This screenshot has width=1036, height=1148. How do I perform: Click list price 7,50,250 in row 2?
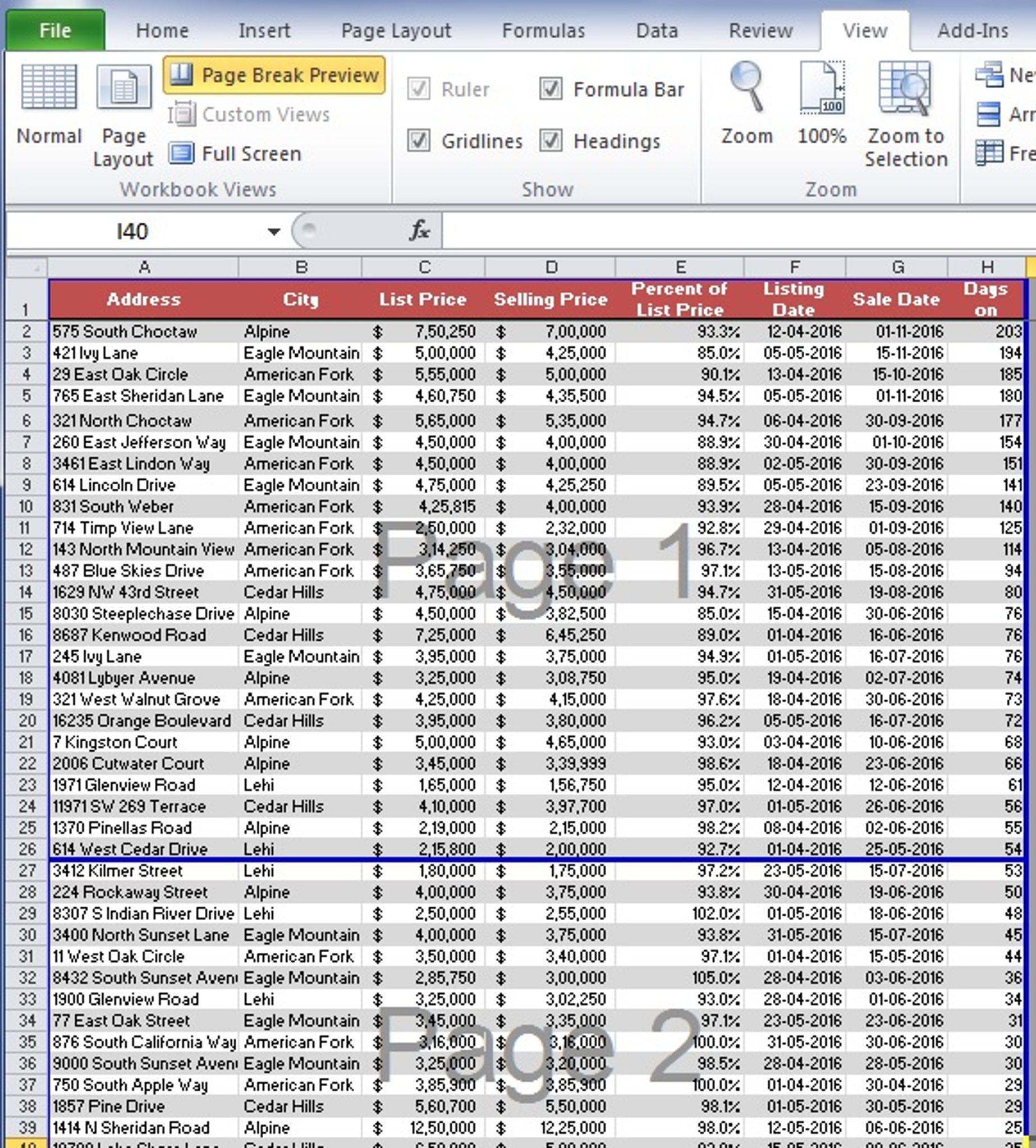click(x=424, y=331)
